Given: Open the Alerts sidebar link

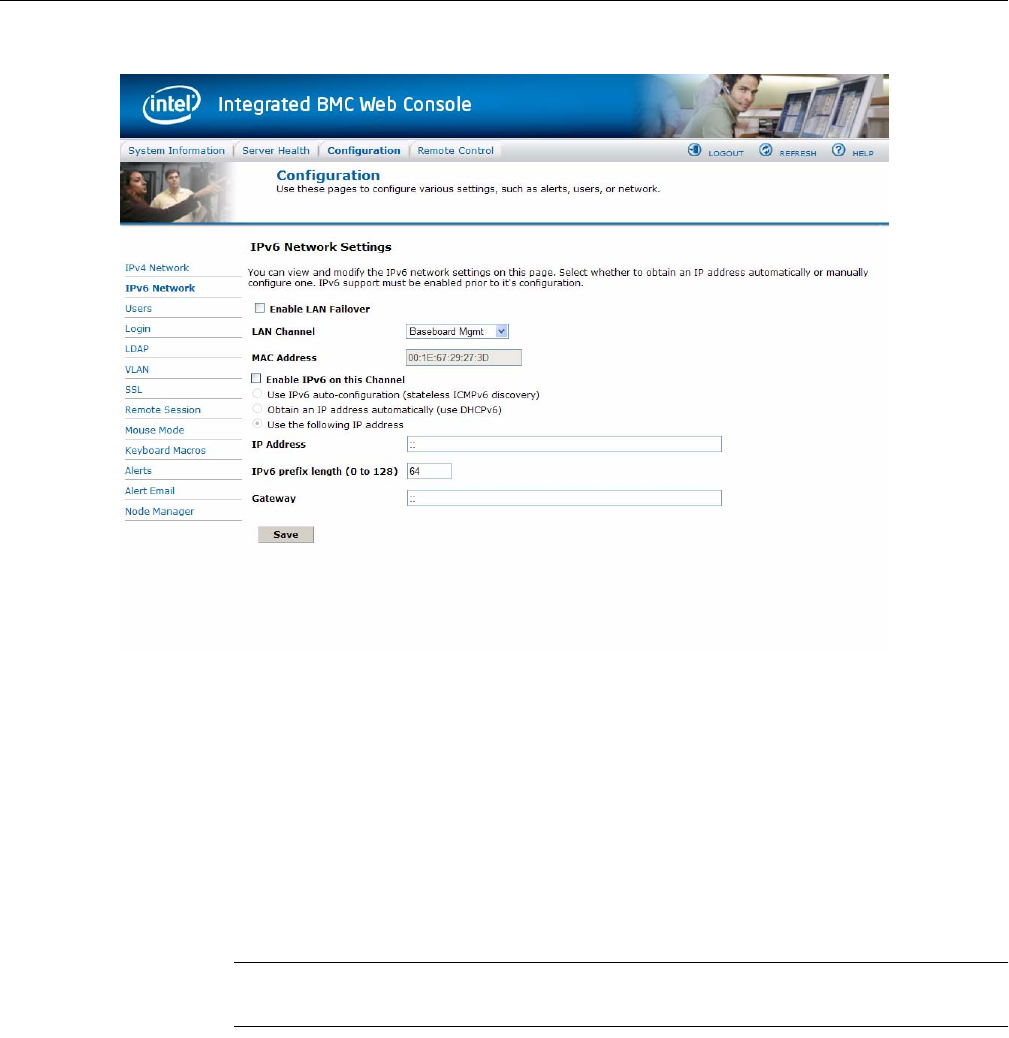Looking at the screenshot, I should click(138, 471).
